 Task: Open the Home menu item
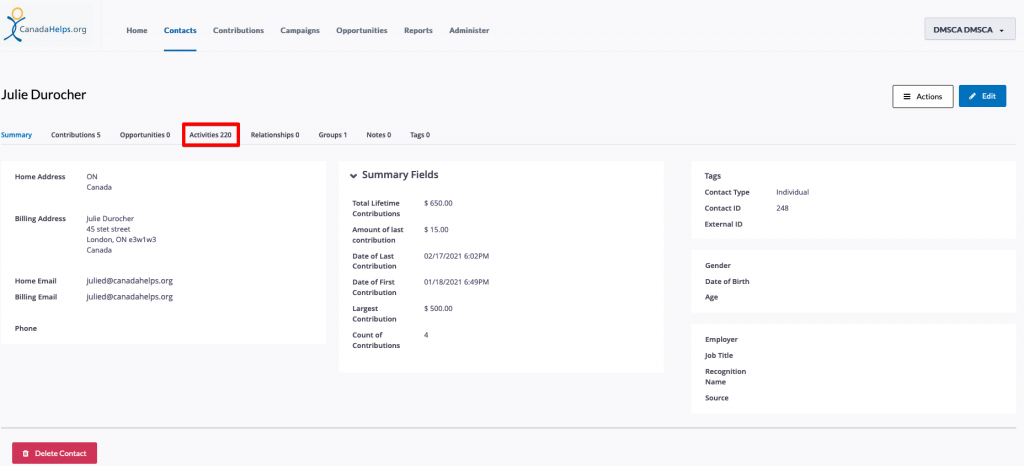136,31
